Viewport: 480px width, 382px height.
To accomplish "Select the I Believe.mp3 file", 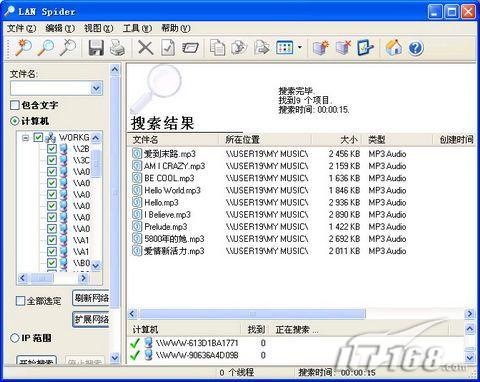I will 167,215.
